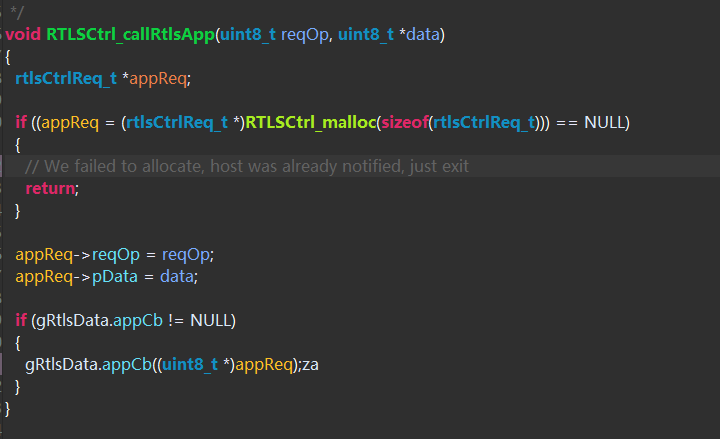Click pData member in appReq->pData assignment

[x=116, y=276]
